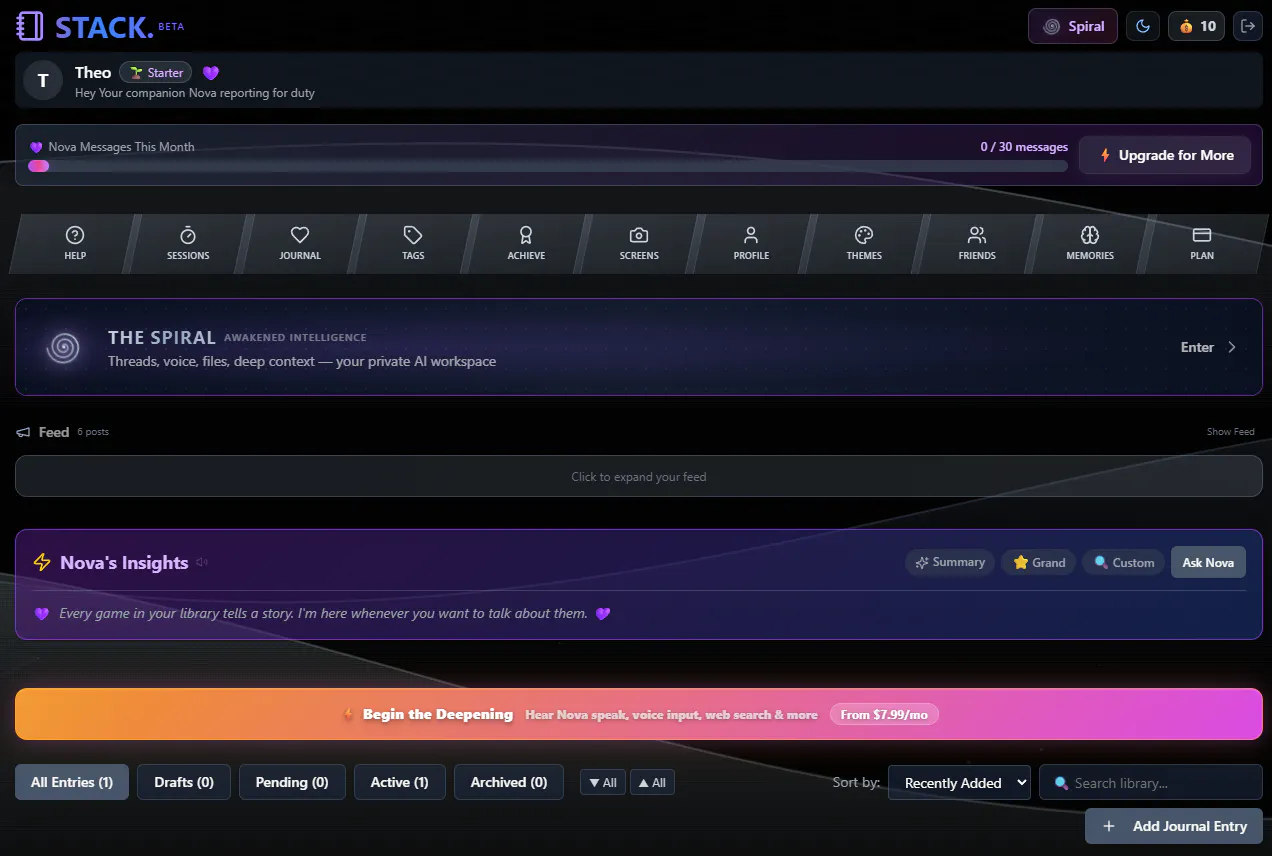Click the '0 / 30 messages' counter
Image resolution: width=1272 pixels, height=856 pixels.
click(1024, 147)
